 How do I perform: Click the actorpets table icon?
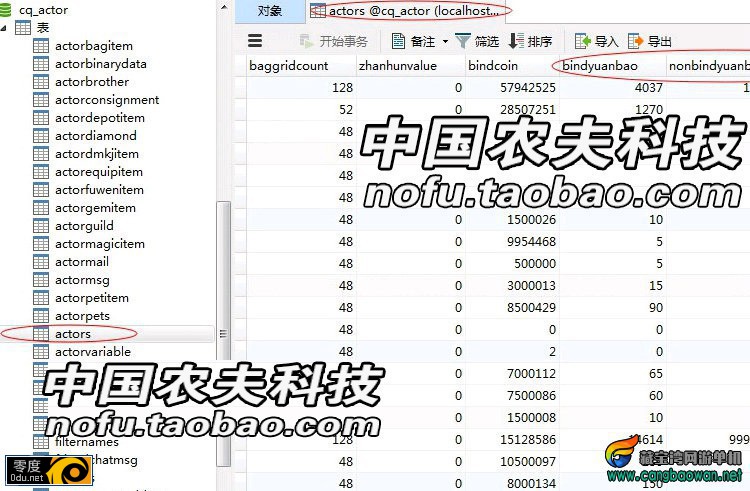point(41,316)
